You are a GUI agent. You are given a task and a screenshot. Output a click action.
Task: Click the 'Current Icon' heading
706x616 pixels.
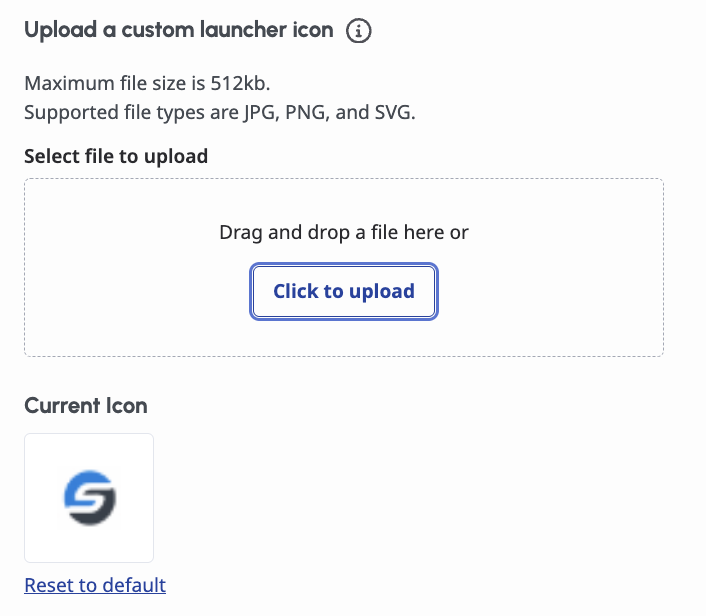[x=86, y=405]
